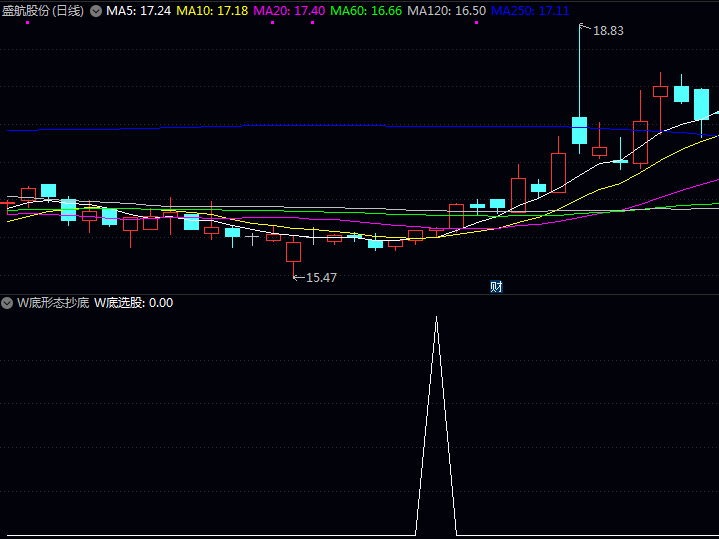
Task: Click the 15.47 low price marker
Action: pos(320,277)
